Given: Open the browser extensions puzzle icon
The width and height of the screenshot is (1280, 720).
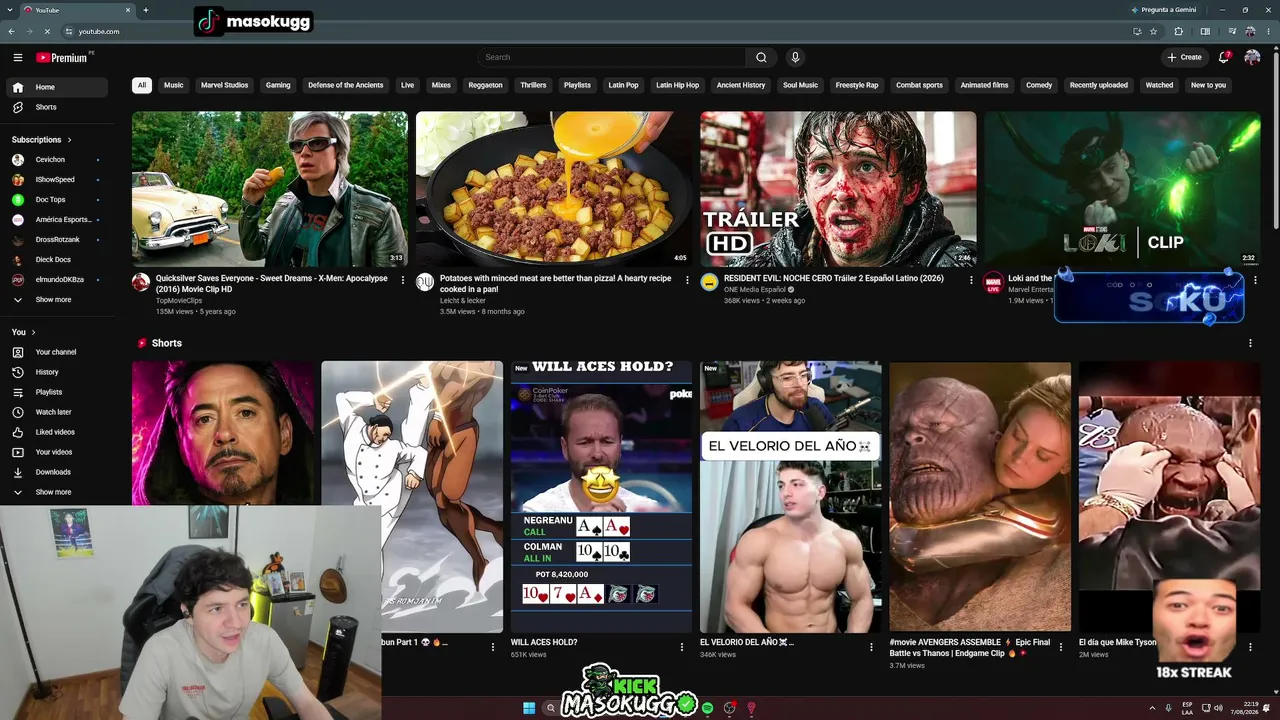Looking at the screenshot, I should tap(1178, 31).
